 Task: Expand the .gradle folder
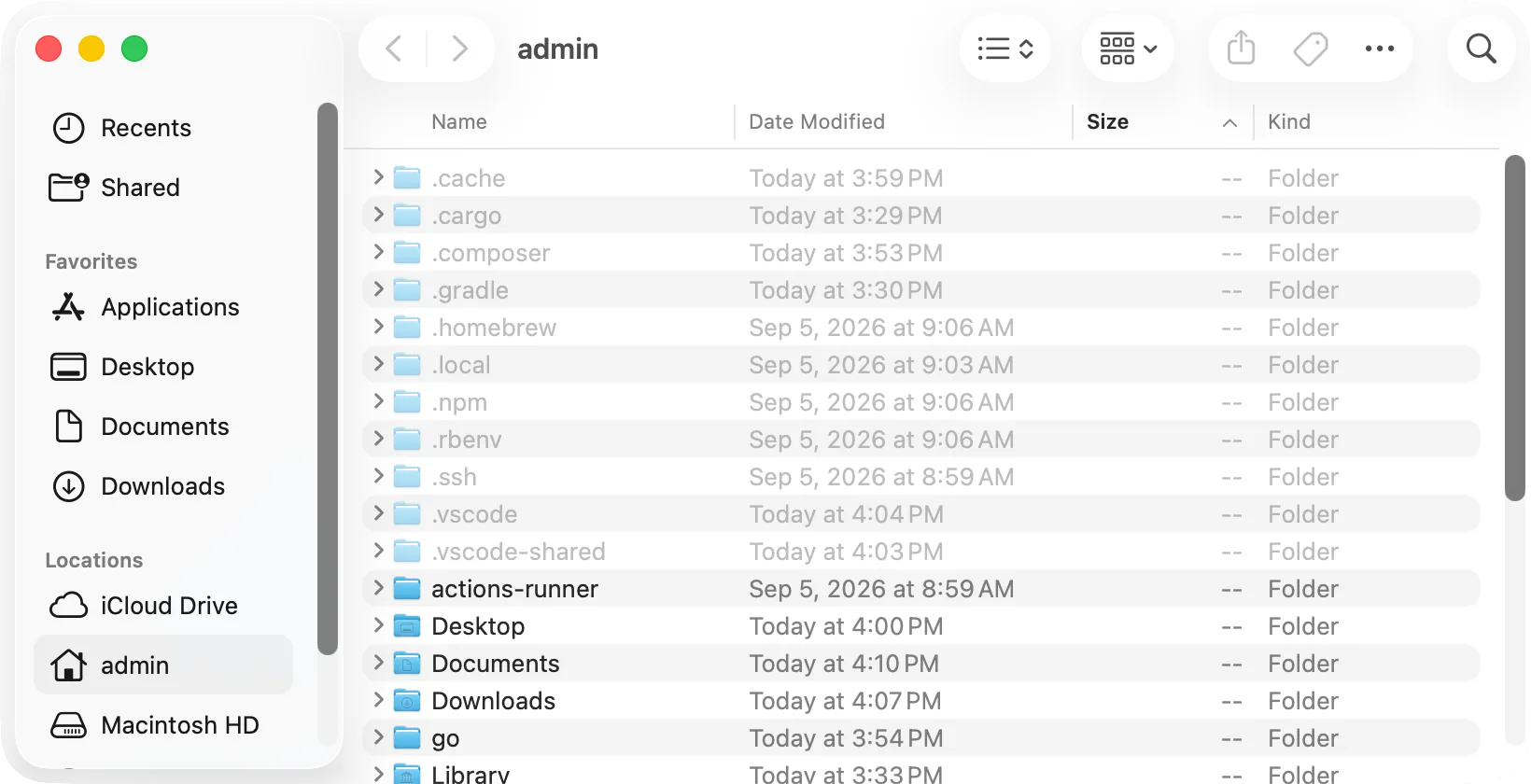[x=378, y=289]
